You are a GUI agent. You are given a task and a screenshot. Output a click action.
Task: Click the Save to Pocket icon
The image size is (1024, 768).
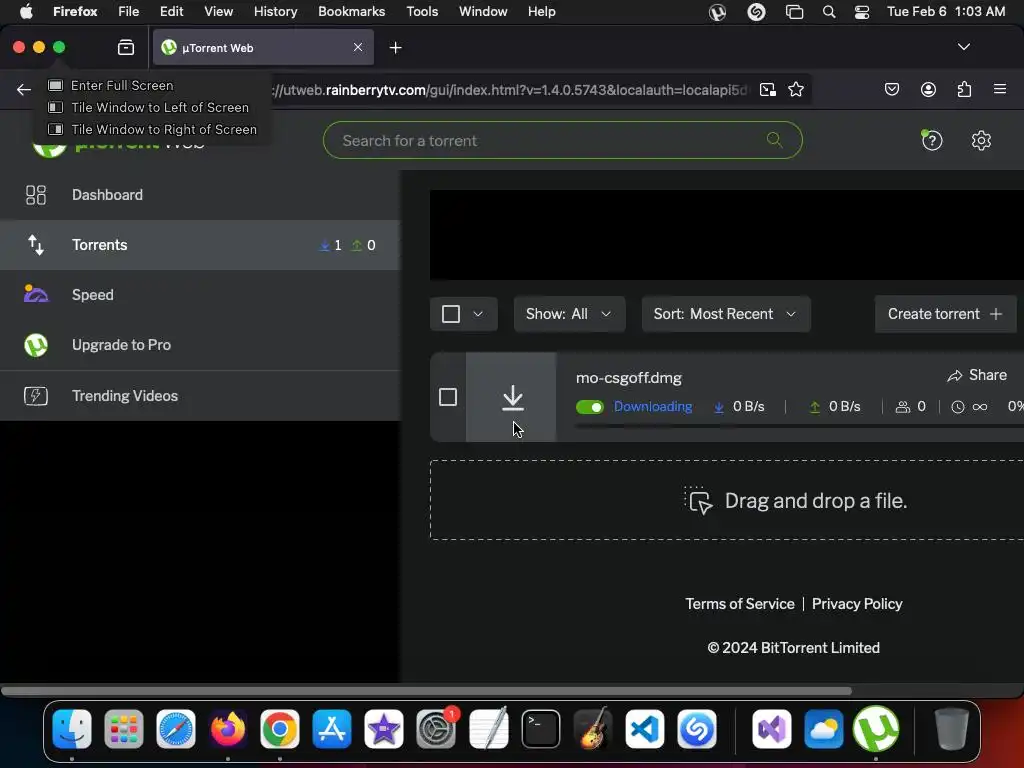coord(891,89)
